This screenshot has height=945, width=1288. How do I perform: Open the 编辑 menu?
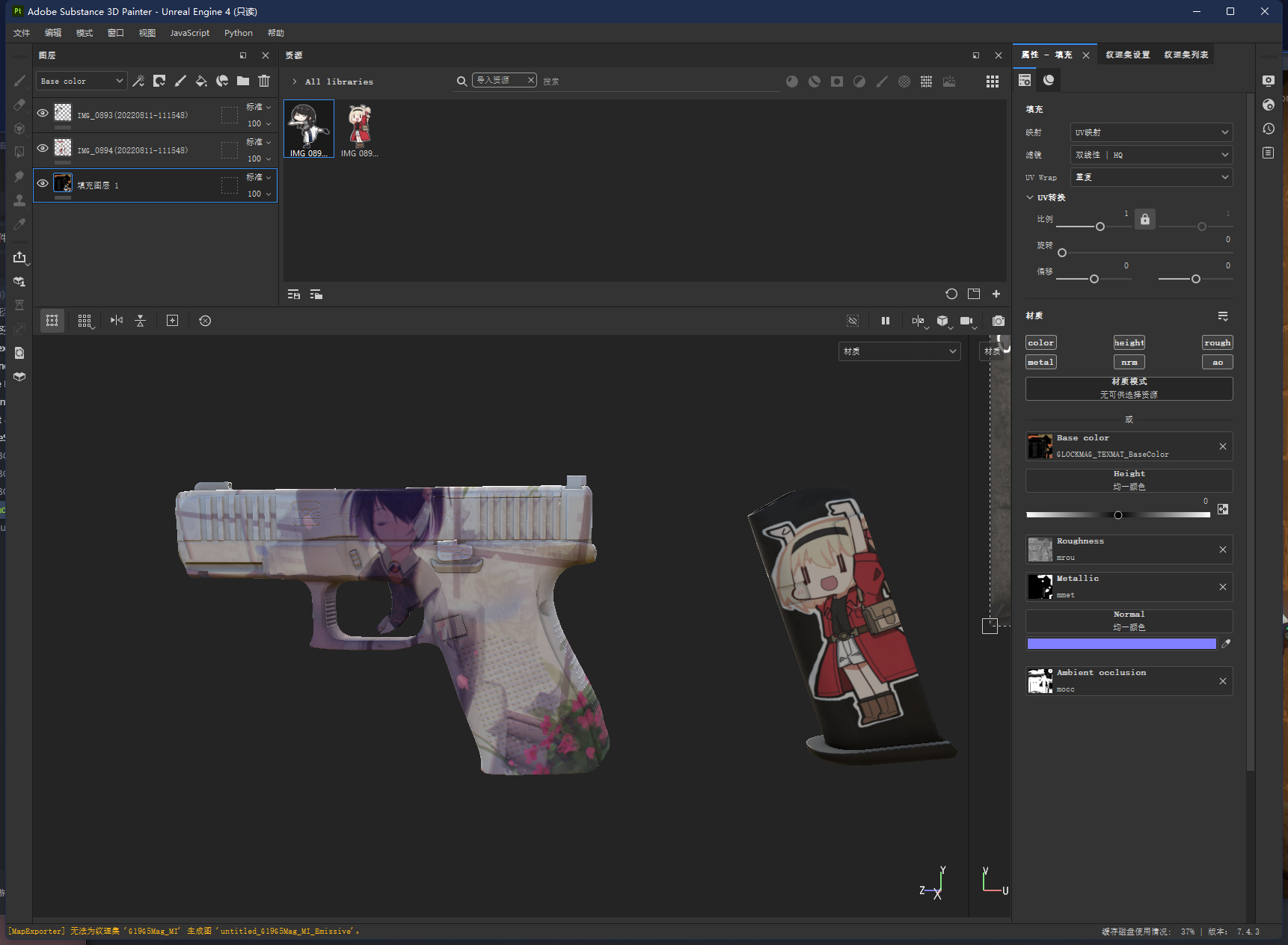(53, 33)
